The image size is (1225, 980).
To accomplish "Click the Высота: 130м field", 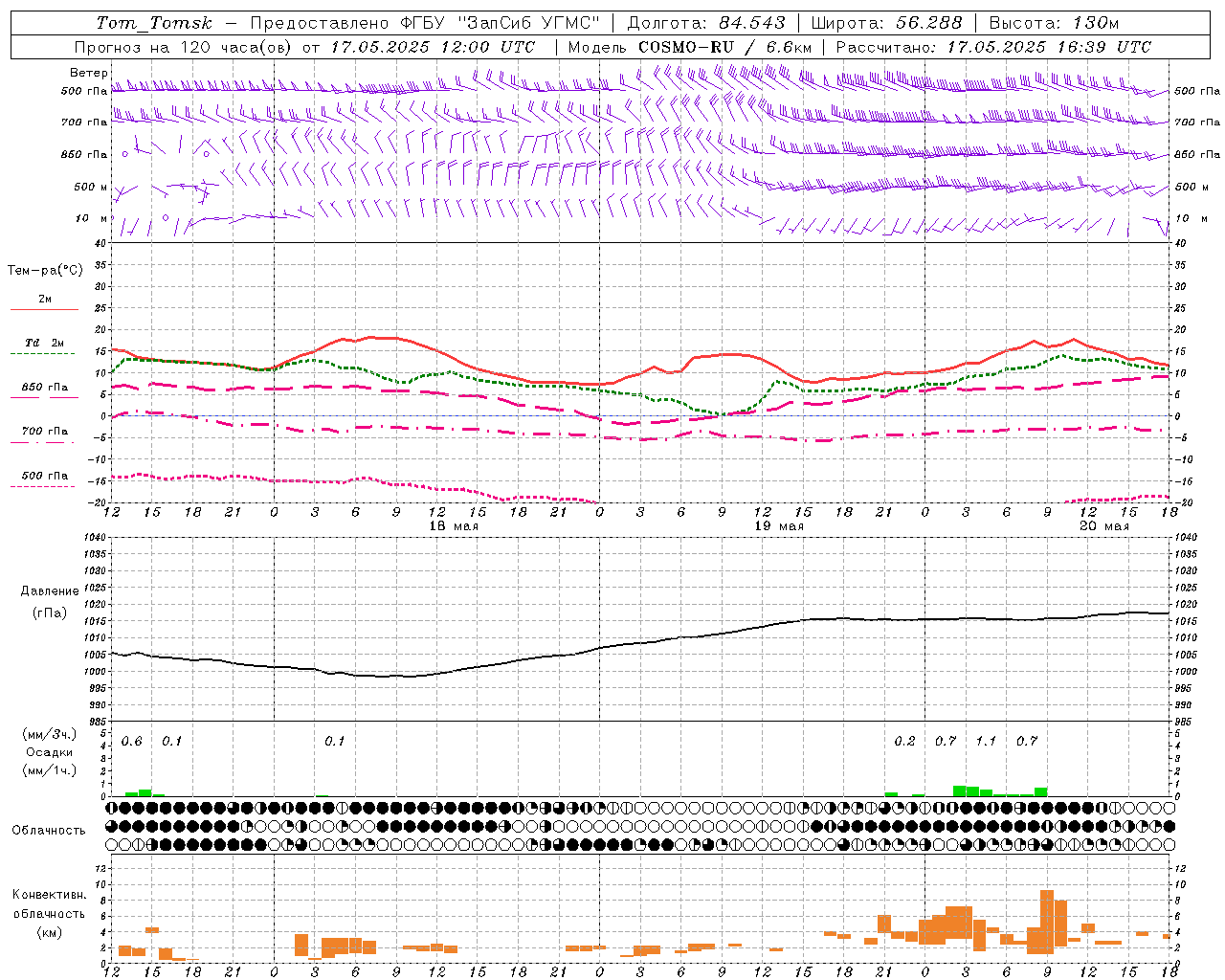I will pos(1054,23).
